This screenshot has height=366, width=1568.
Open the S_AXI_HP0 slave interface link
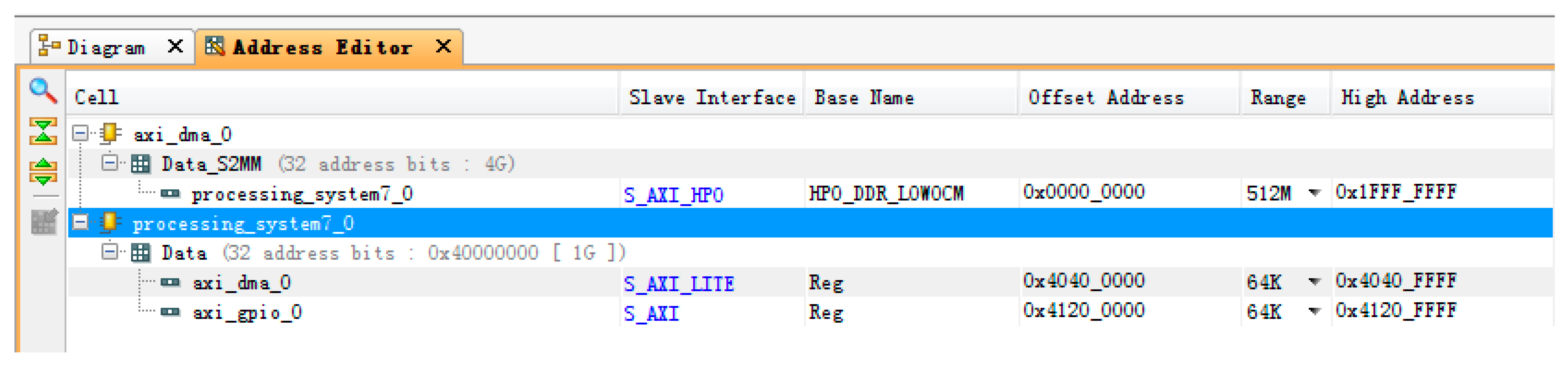674,195
